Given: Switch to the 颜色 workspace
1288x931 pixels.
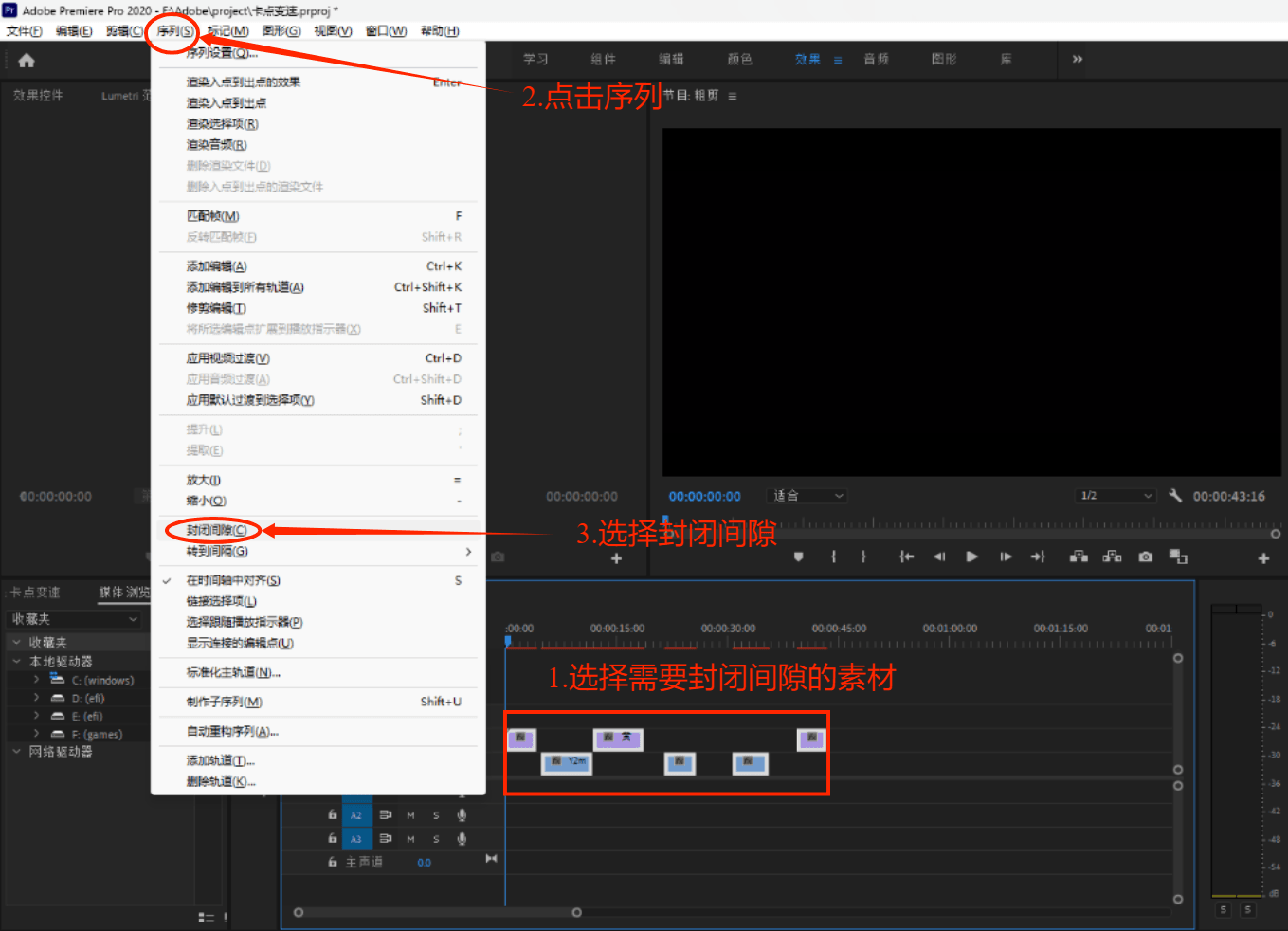Looking at the screenshot, I should (x=739, y=59).
